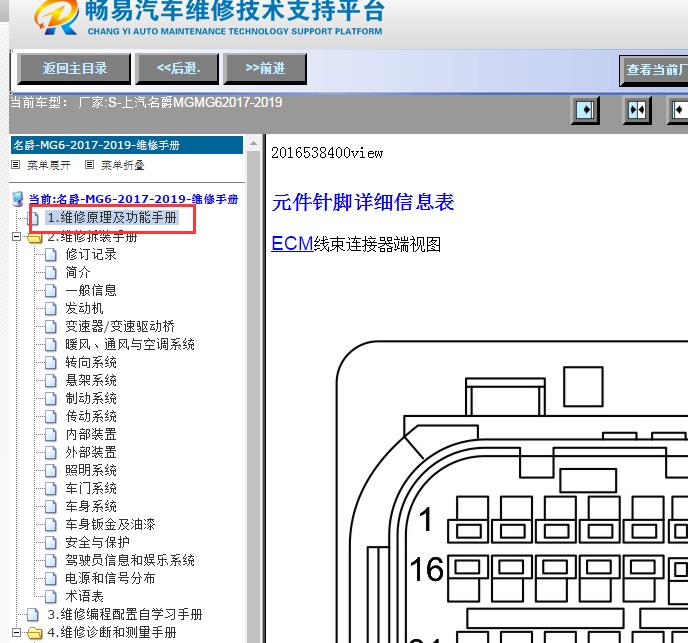The width and height of the screenshot is (688, 643).
Task: Open 当前:名爵-MG6-2017-2019-维修手册 root link
Action: coord(133,199)
